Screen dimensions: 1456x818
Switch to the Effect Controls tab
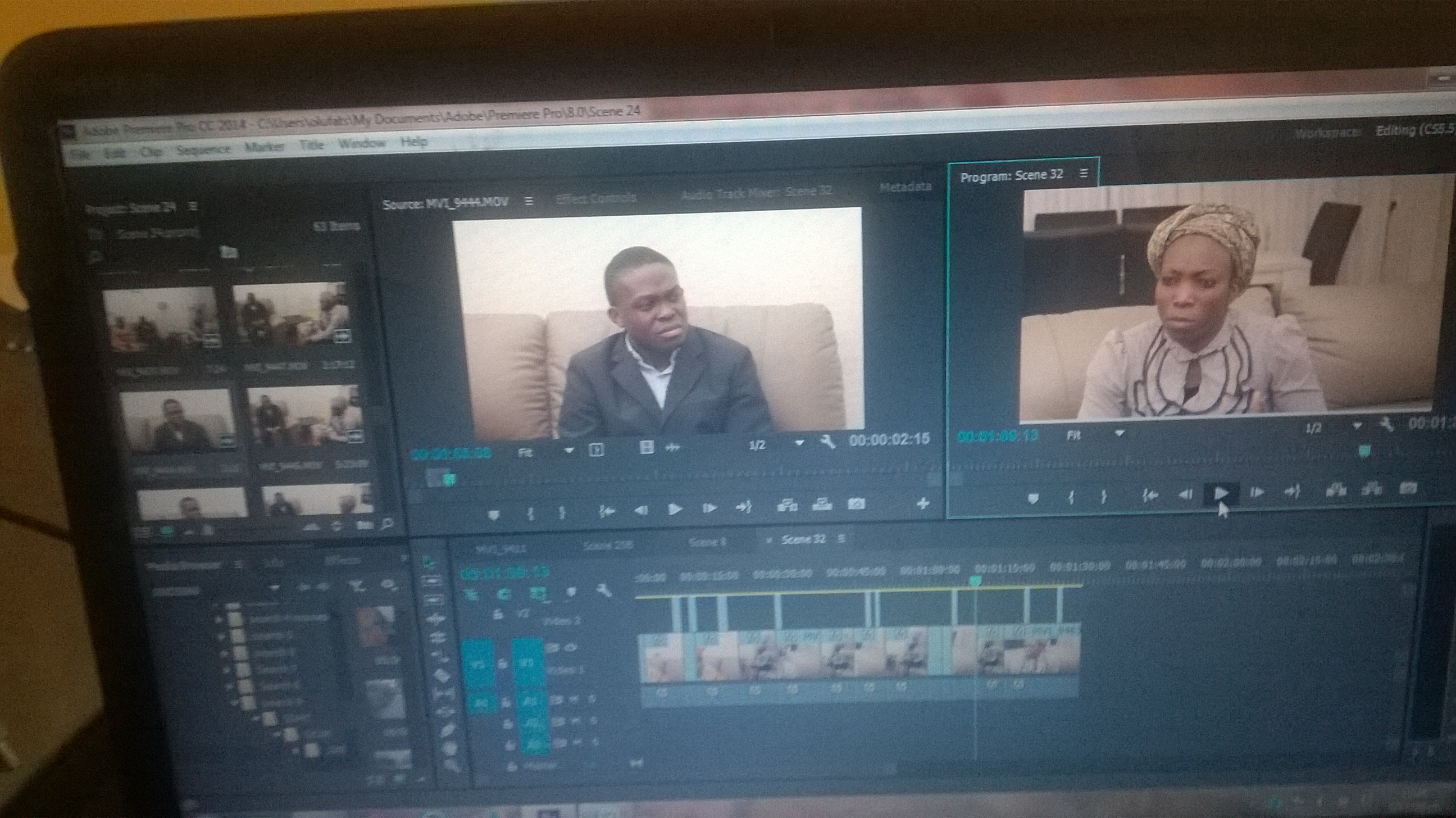coord(596,198)
